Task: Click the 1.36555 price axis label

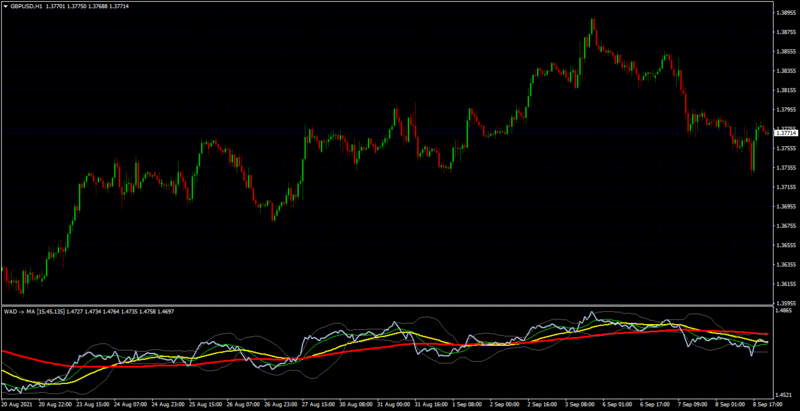Action: click(x=786, y=246)
